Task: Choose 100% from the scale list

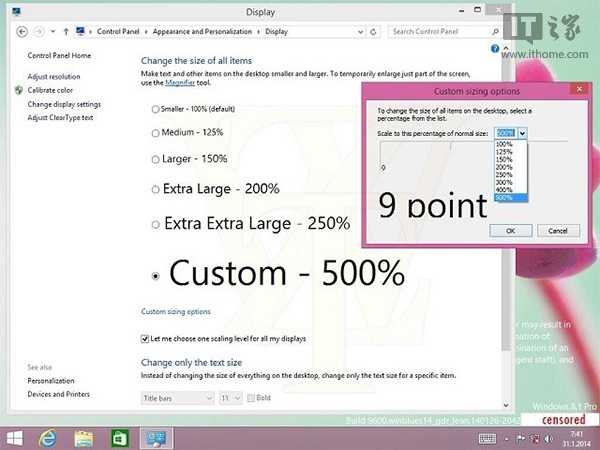Action: point(511,144)
